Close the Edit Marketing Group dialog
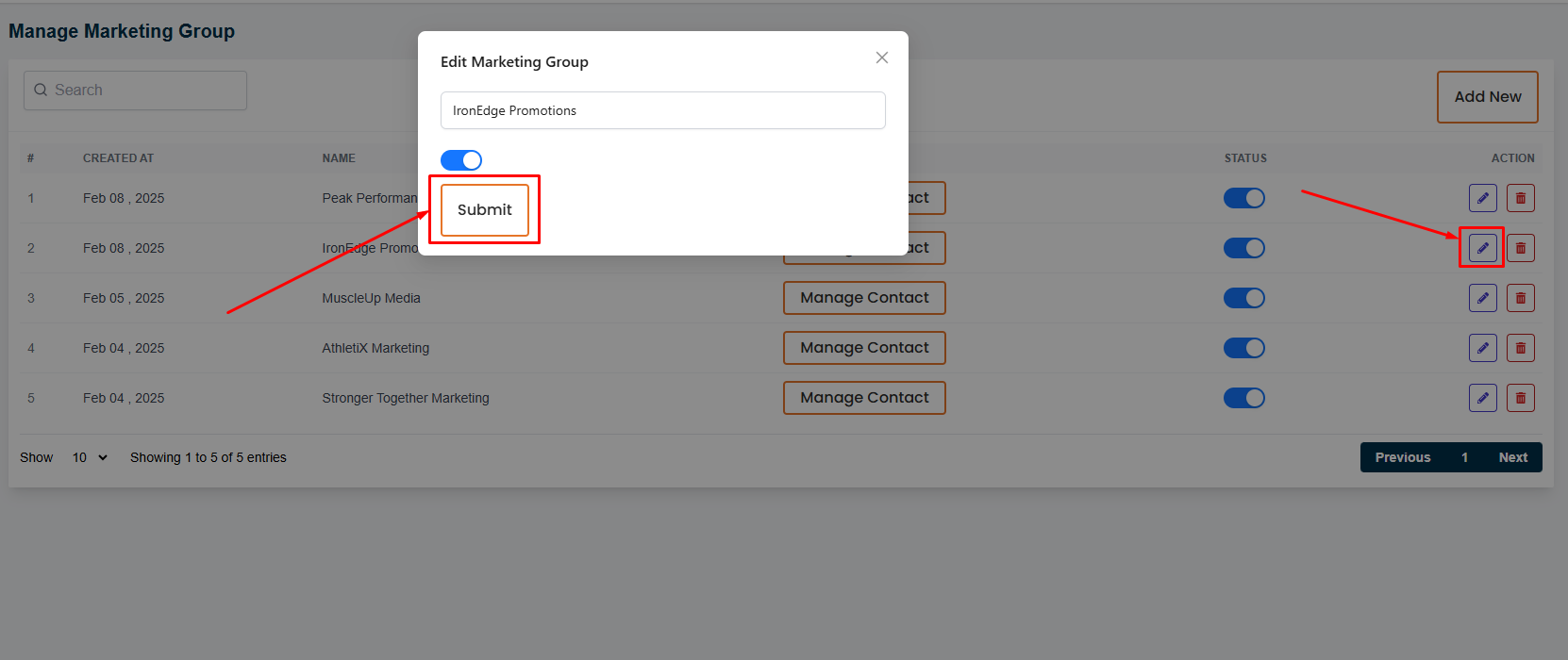This screenshot has width=1568, height=660. pos(882,58)
